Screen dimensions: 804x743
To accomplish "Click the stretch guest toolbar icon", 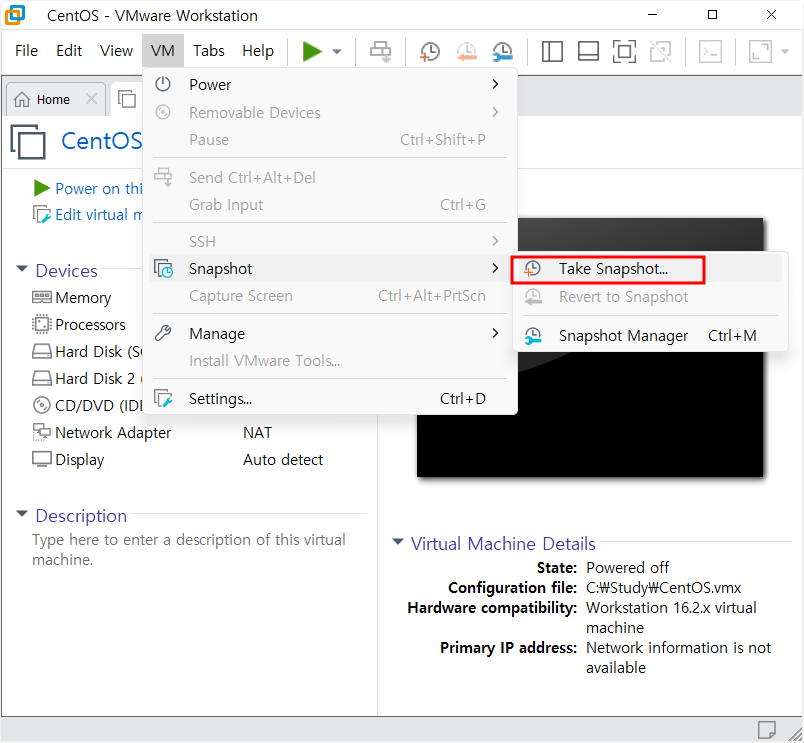I will [x=760, y=51].
